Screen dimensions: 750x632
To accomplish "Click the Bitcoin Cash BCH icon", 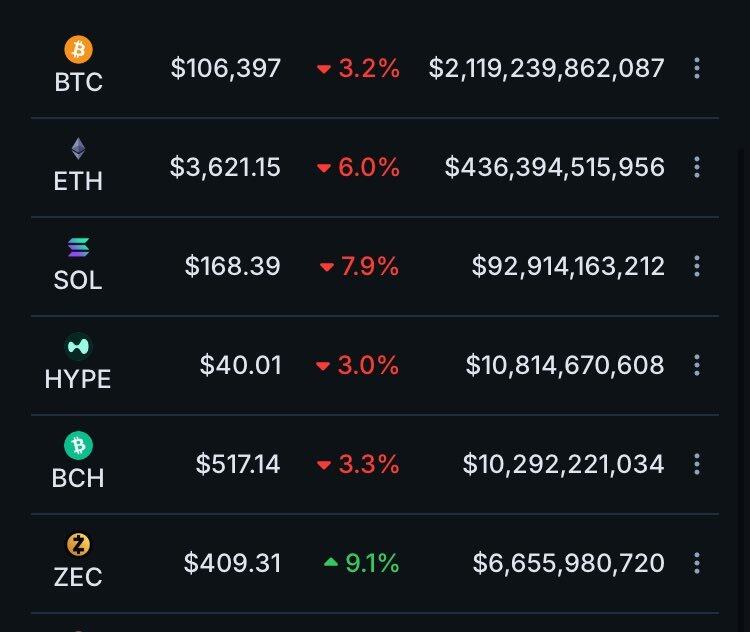I will pyautogui.click(x=78, y=445).
